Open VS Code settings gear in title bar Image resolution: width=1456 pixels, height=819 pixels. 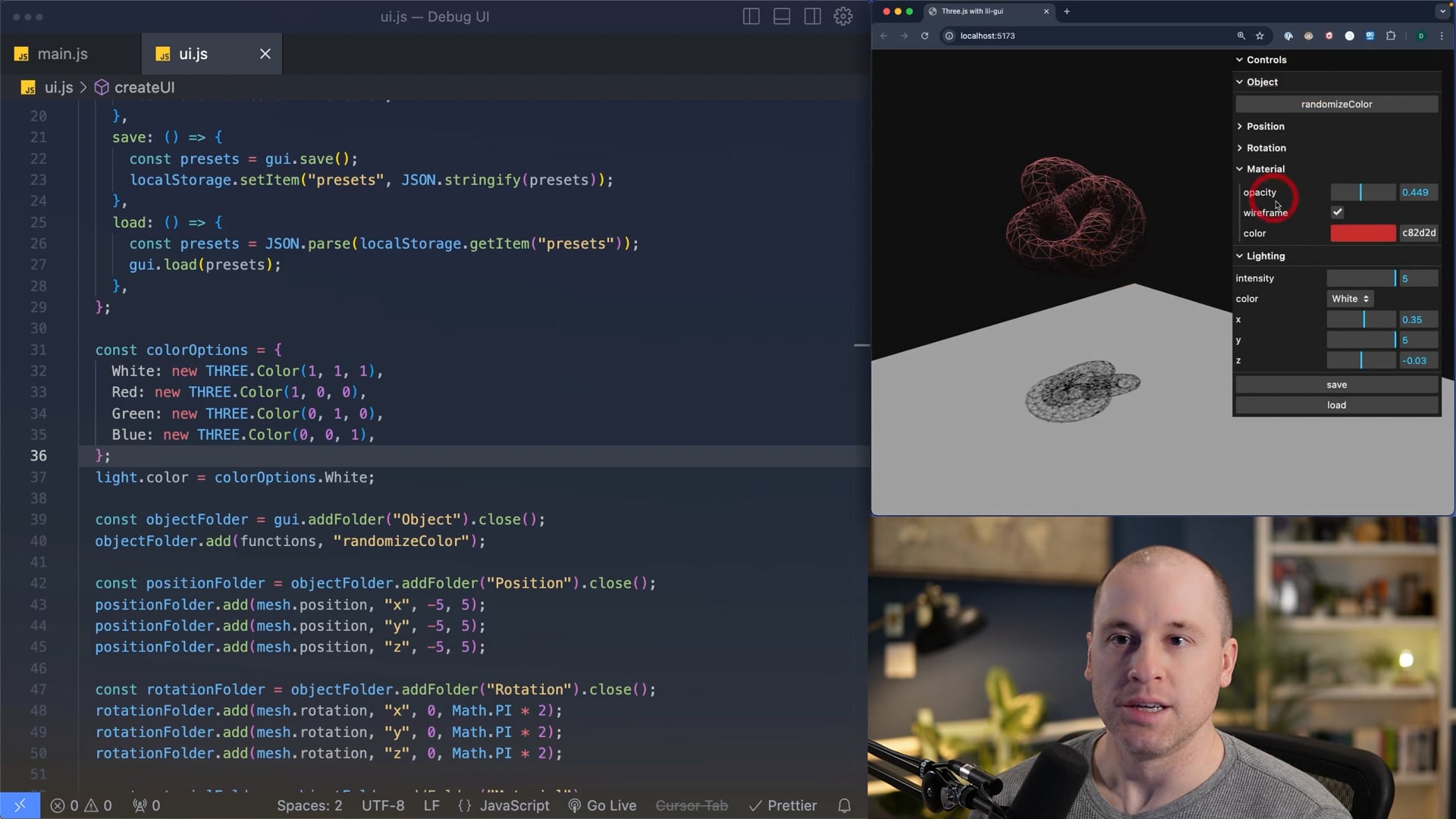pyautogui.click(x=843, y=17)
